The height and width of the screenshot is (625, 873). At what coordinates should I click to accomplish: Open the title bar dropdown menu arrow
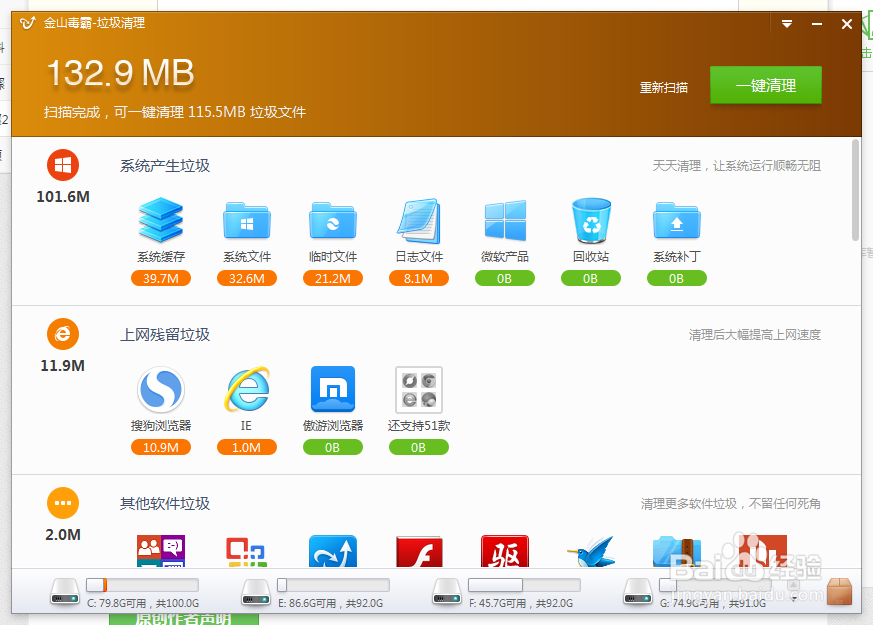786,22
